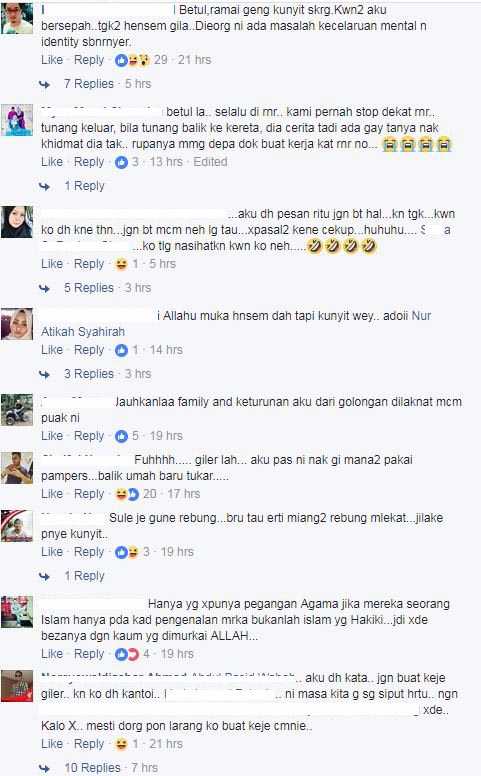Click the reaction icons next to the 20 count
Viewport: 481px width, 776px height.
tap(127, 494)
